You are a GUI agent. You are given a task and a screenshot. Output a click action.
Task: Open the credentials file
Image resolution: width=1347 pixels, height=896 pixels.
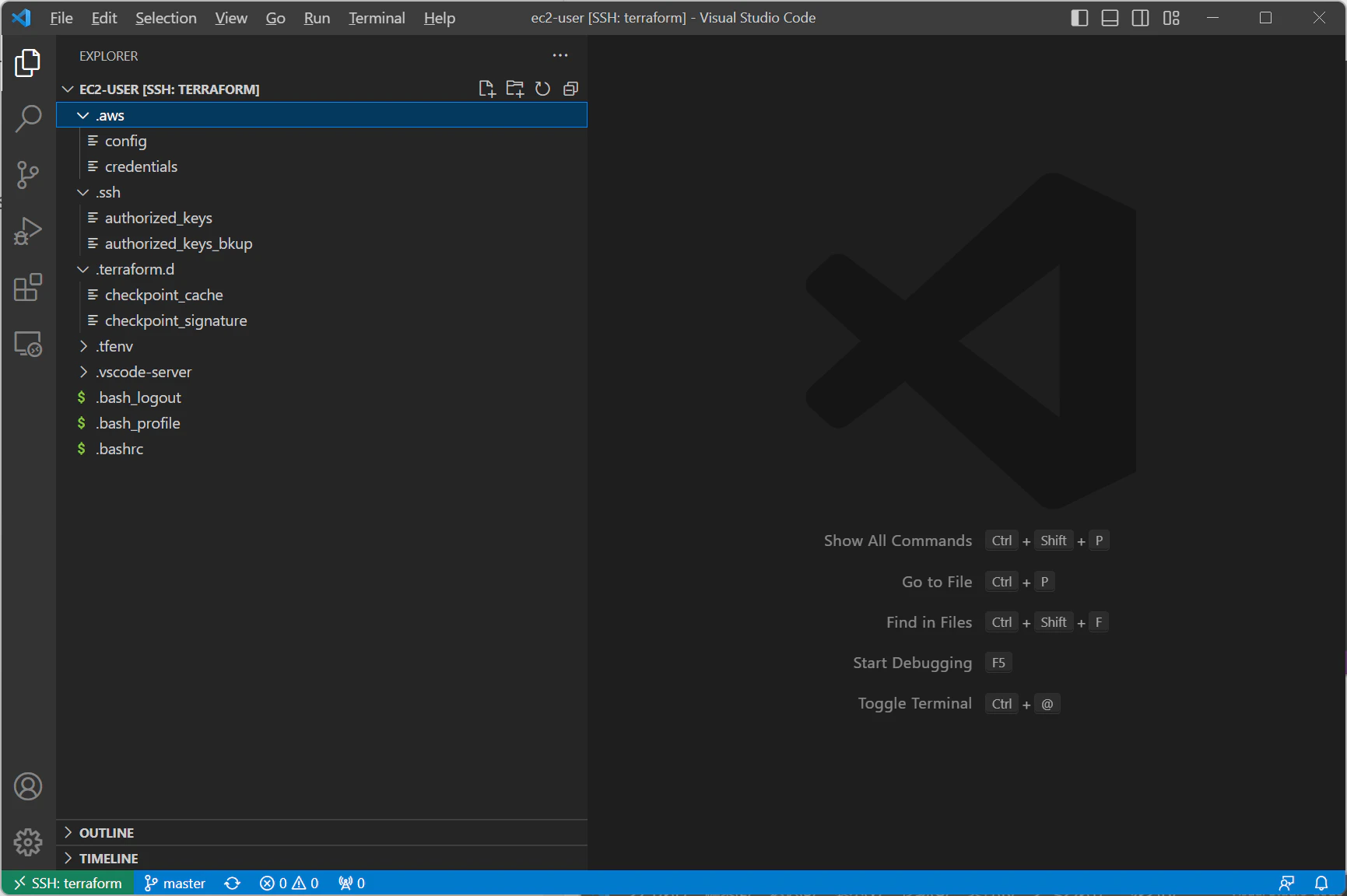click(321, 166)
